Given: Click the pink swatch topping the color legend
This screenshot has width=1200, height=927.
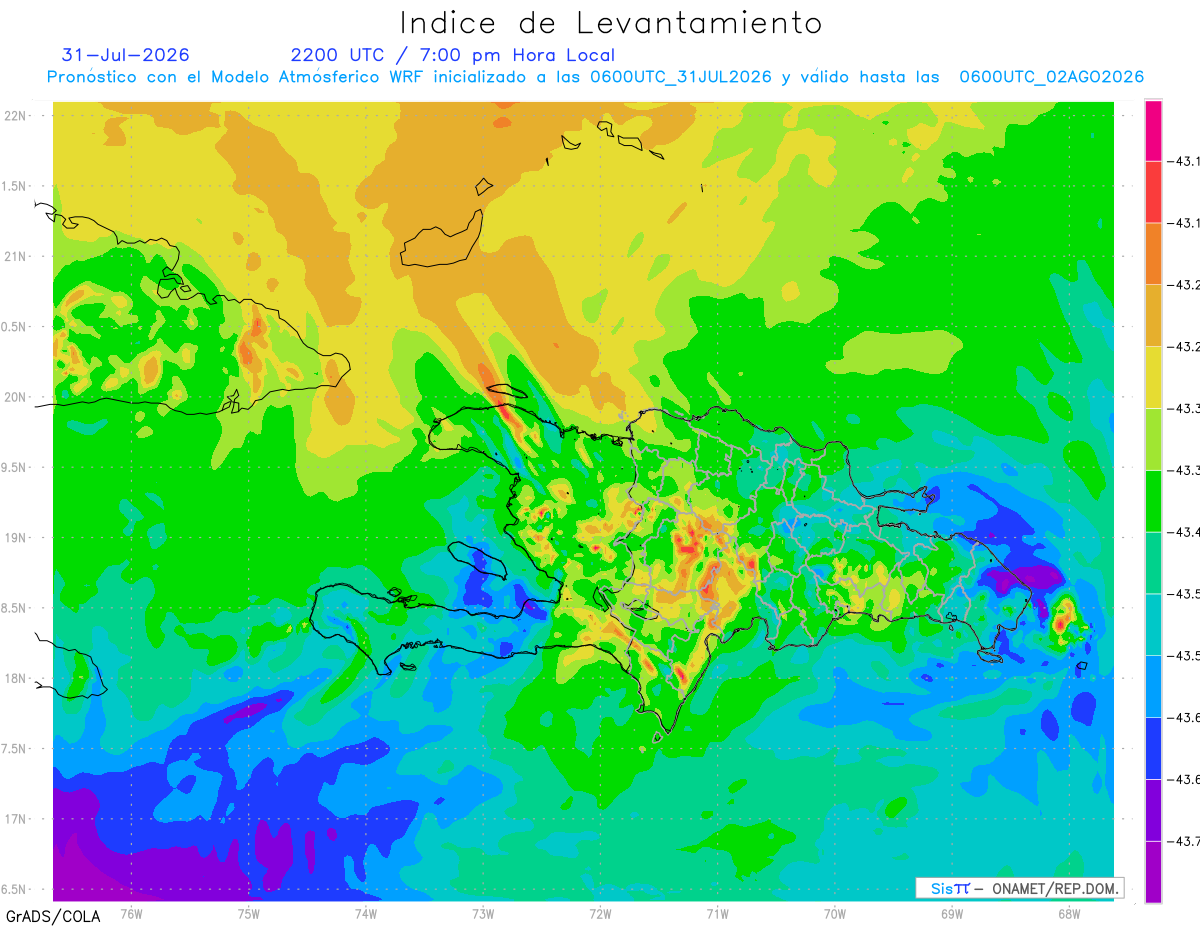Looking at the screenshot, I should (1153, 131).
